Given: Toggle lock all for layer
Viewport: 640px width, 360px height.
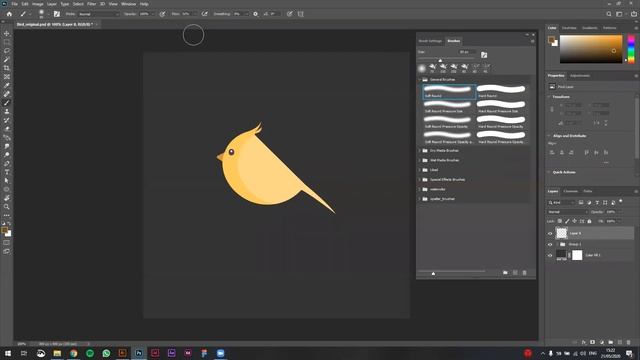Looking at the screenshot, I should point(589,221).
